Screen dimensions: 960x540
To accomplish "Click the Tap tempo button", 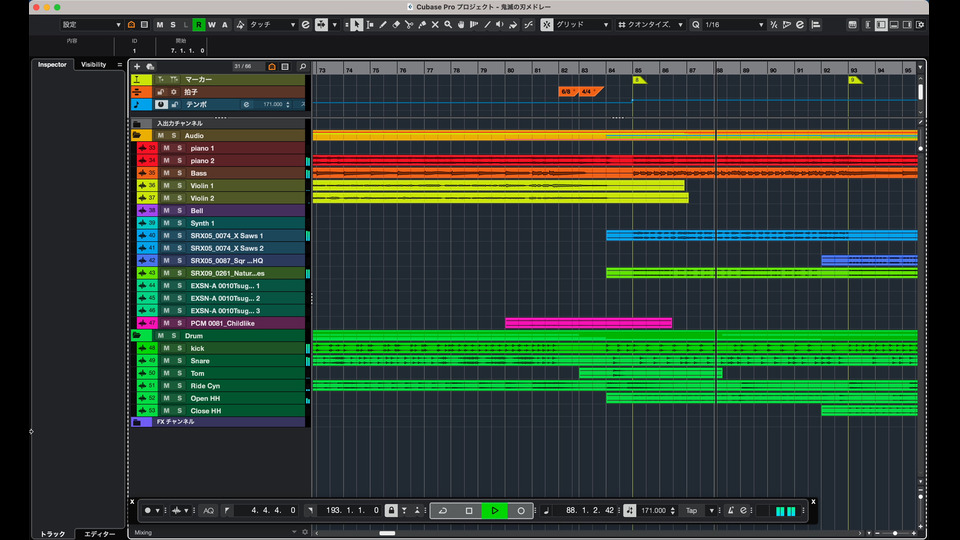I will [x=691, y=510].
